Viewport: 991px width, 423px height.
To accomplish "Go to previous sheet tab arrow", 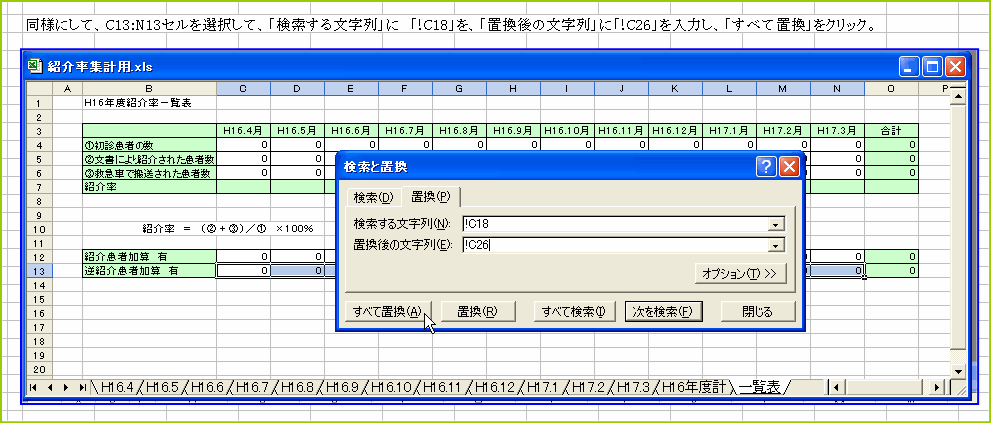I will click(49, 387).
